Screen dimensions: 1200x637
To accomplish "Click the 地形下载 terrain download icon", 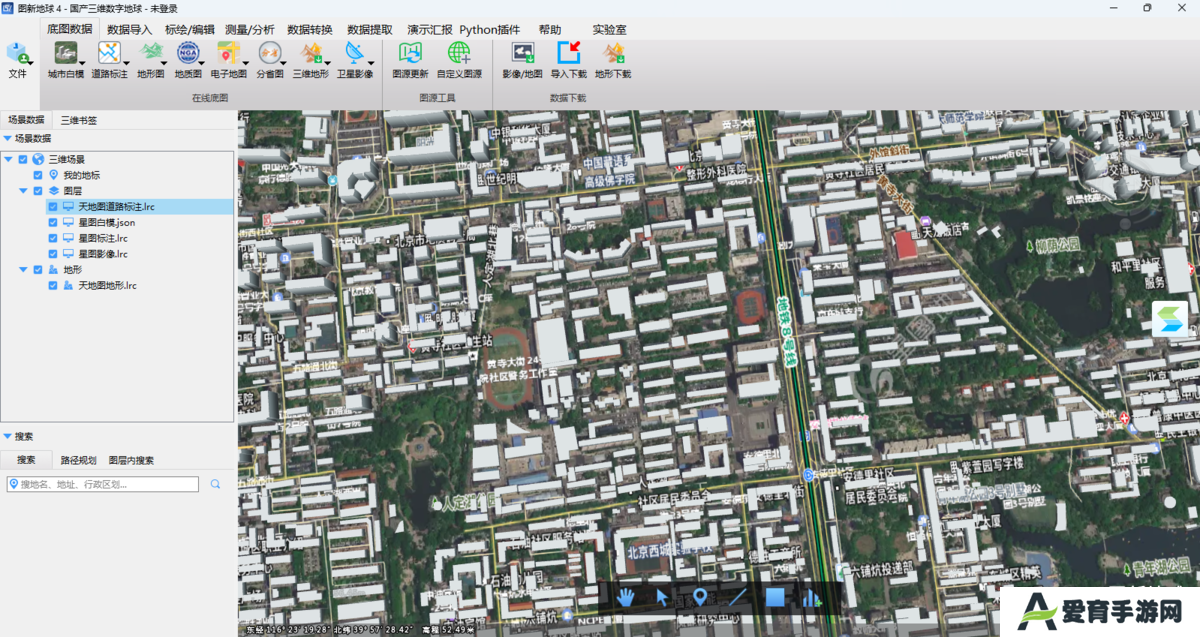I will (613, 53).
